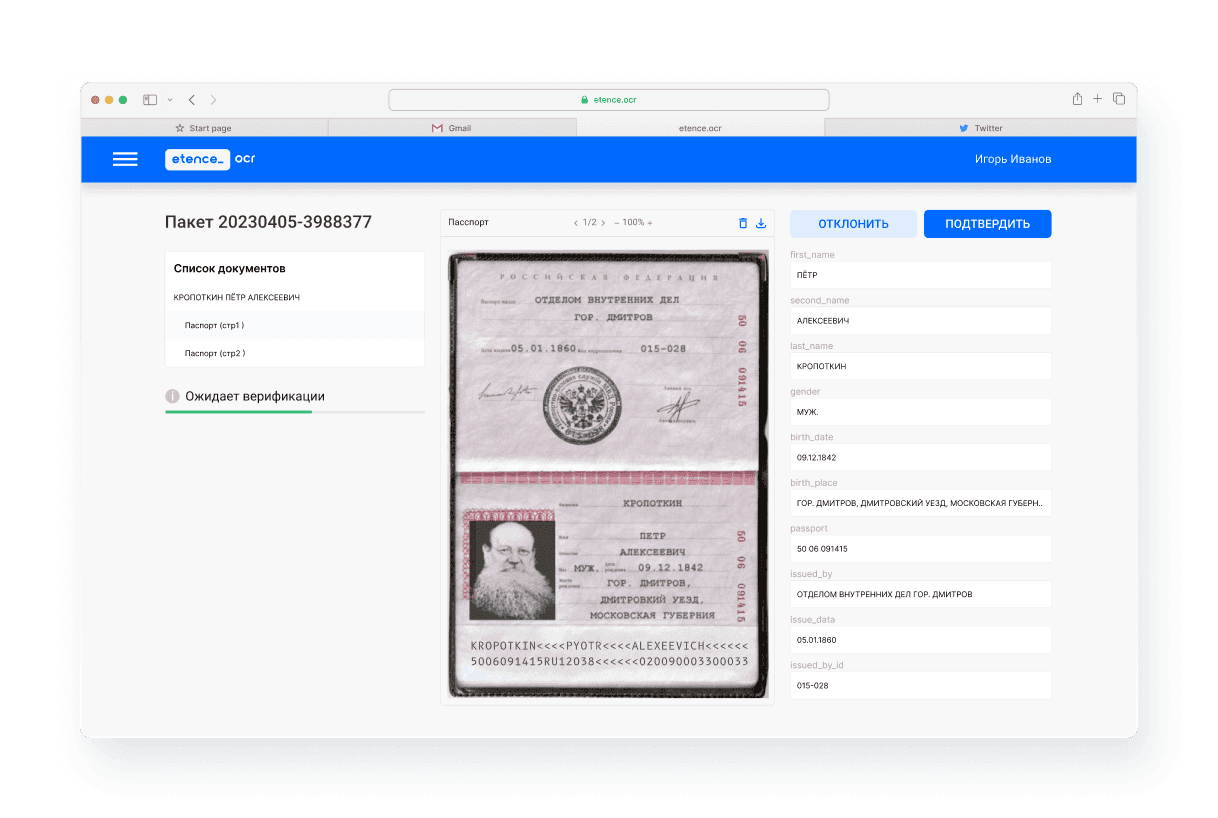Screen dimensions: 1218x818
Task: Download the passport scan
Action: click(760, 223)
